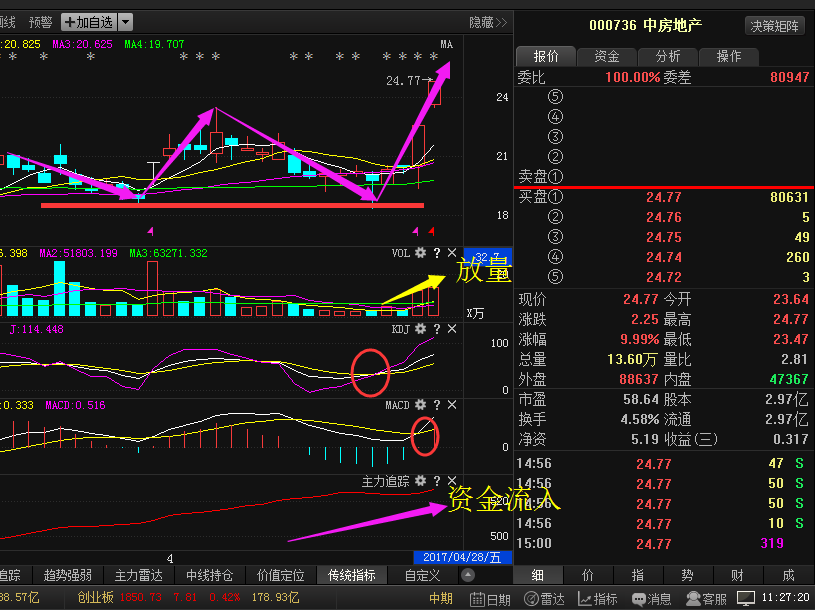Screen dimensions: 815x610
Task: Click the stock title 000736 中房地产
Action: (646, 25)
